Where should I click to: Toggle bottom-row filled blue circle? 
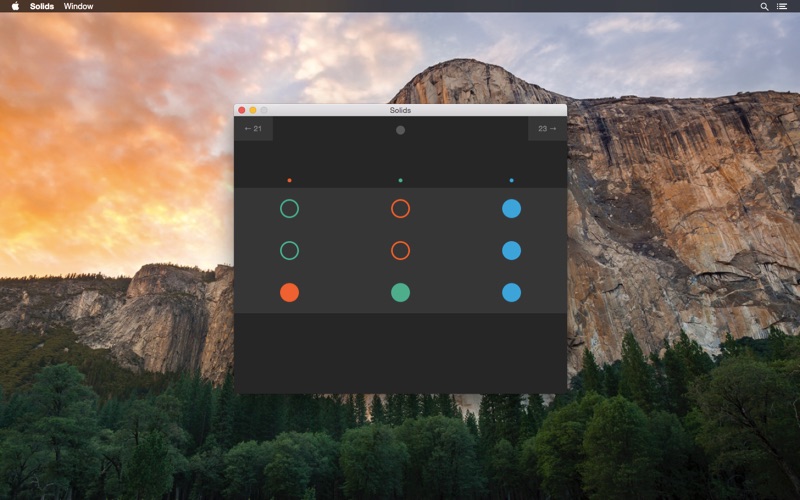511,292
